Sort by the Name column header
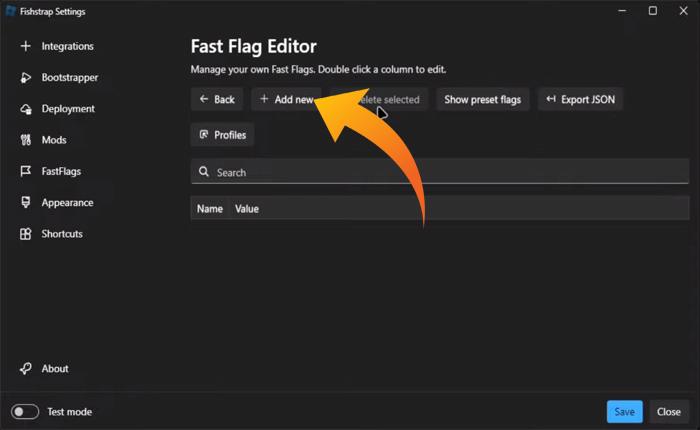 (210, 209)
